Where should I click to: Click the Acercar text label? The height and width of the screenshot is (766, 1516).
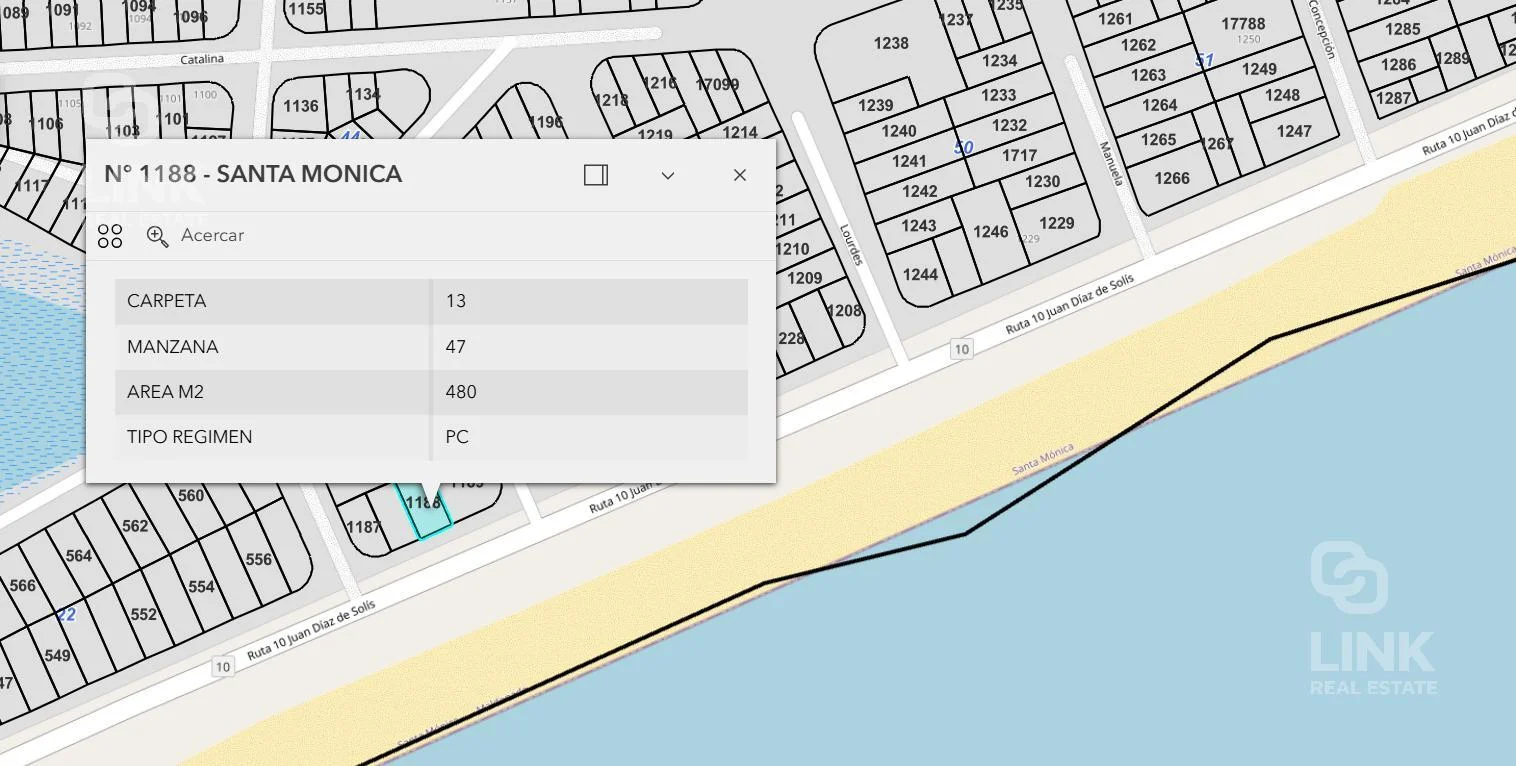(212, 236)
